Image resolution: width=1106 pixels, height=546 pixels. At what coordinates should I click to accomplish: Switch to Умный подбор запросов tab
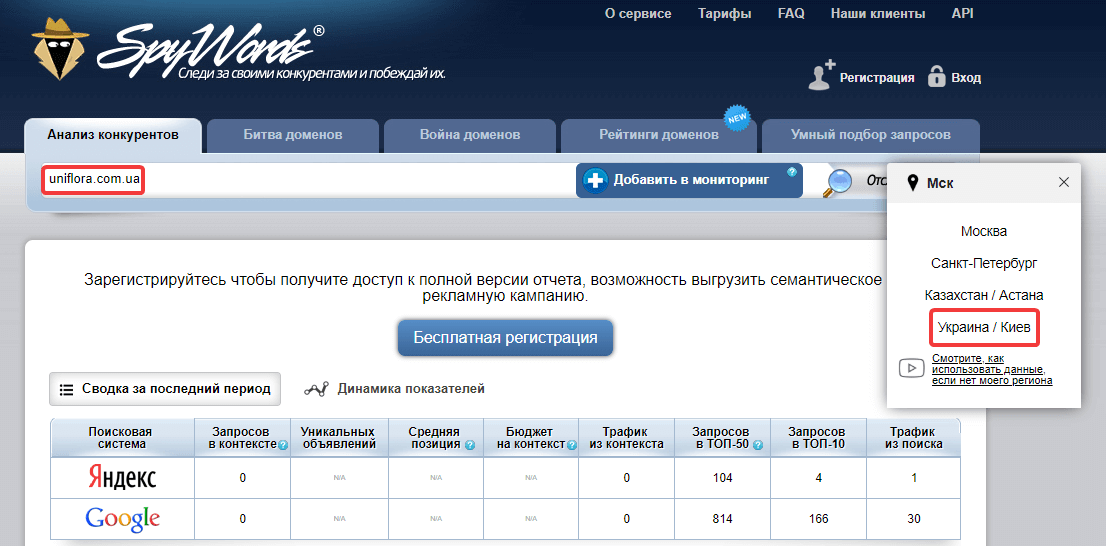click(x=870, y=135)
